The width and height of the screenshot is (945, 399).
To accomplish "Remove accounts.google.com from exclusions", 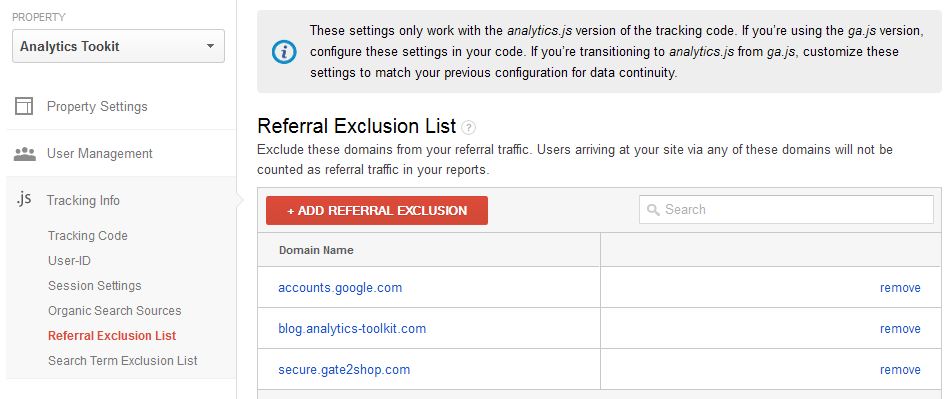I will click(x=900, y=287).
